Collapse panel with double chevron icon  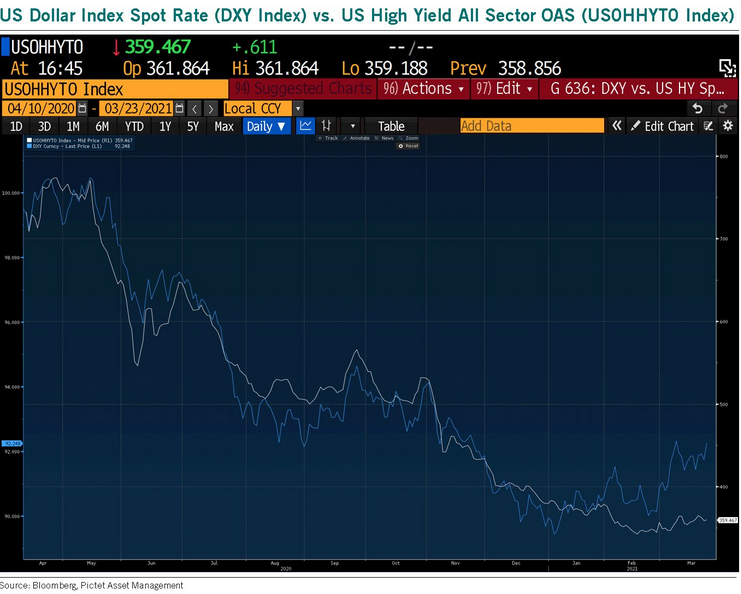click(x=616, y=126)
